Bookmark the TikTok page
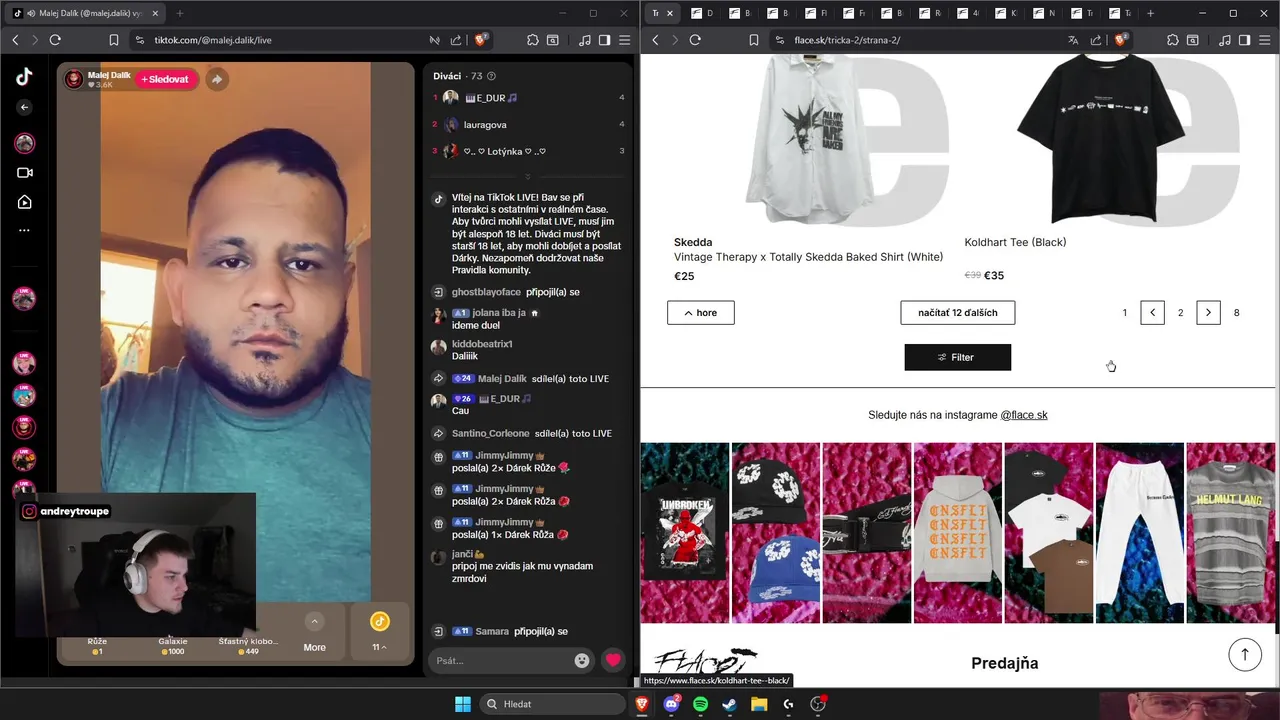 [x=114, y=40]
